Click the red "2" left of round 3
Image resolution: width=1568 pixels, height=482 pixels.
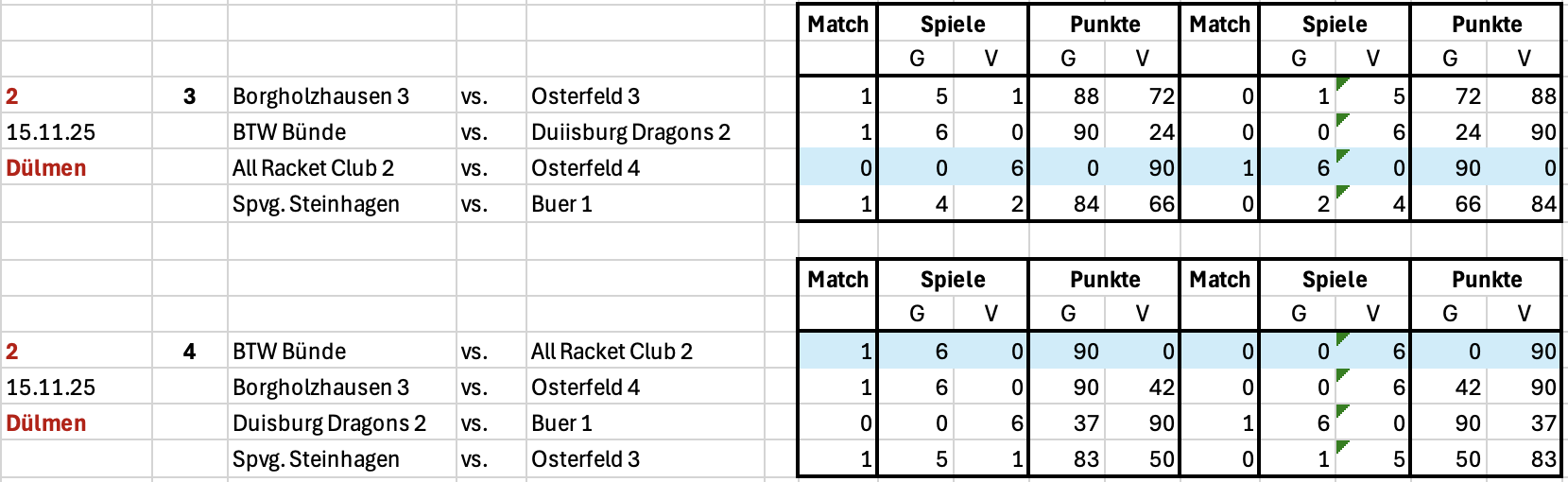click(x=12, y=96)
